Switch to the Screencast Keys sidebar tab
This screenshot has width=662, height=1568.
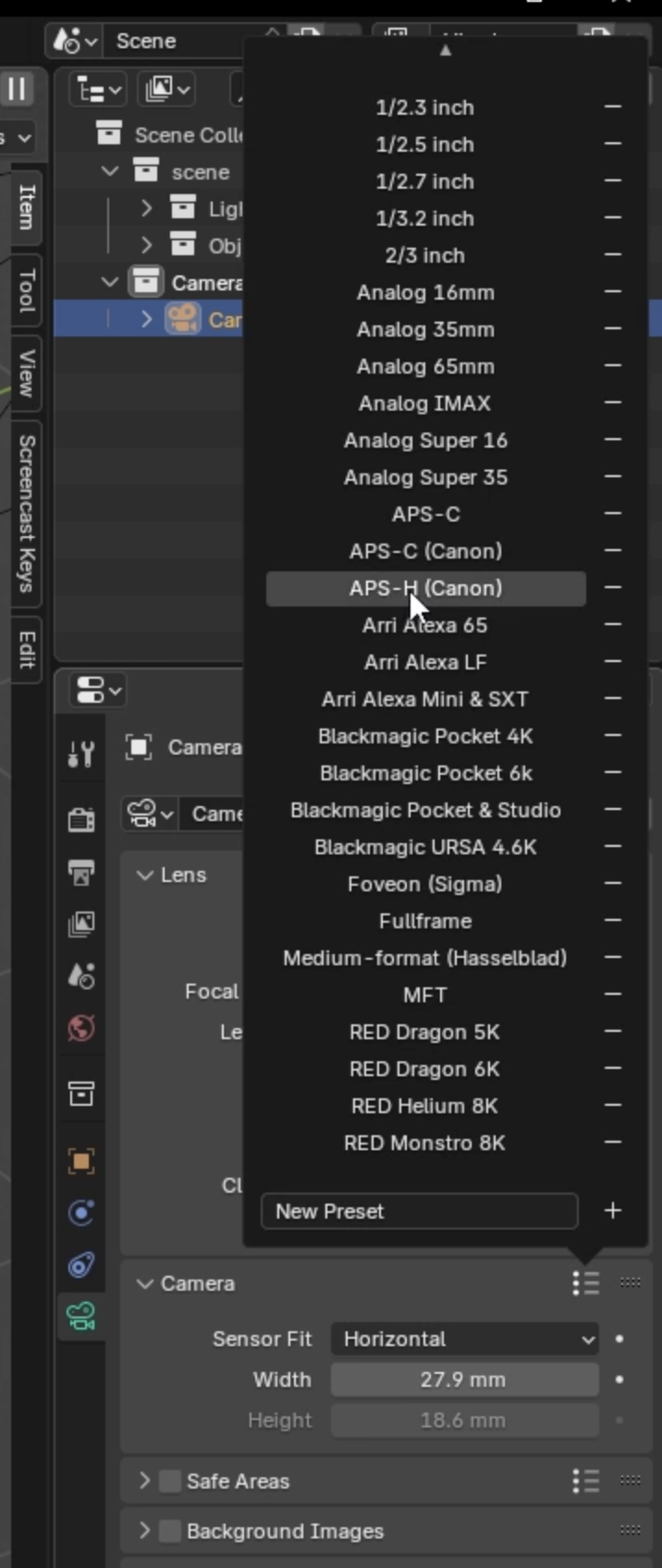26,513
